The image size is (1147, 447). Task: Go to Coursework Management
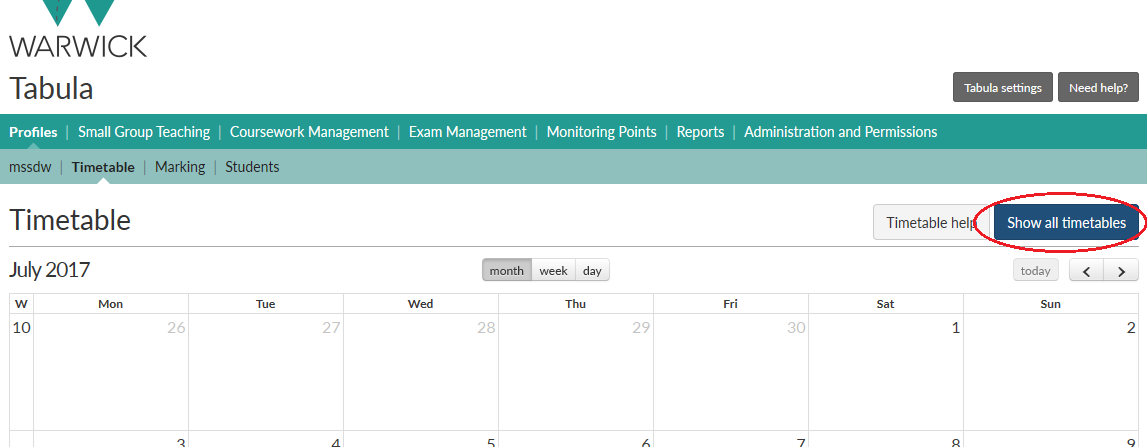[309, 132]
